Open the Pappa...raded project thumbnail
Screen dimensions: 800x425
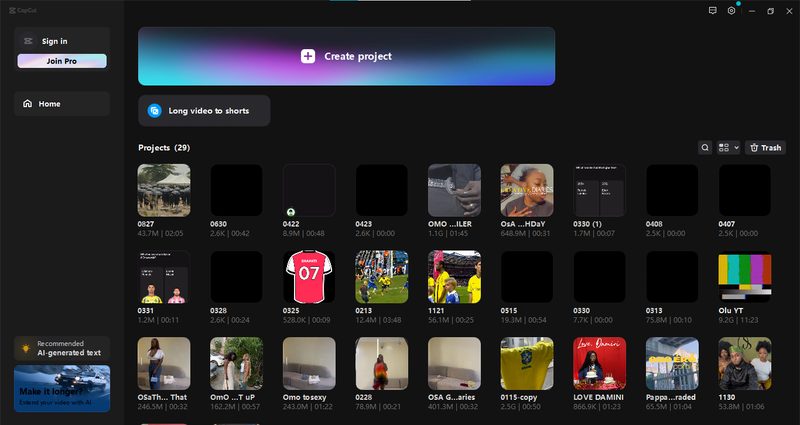coord(672,364)
